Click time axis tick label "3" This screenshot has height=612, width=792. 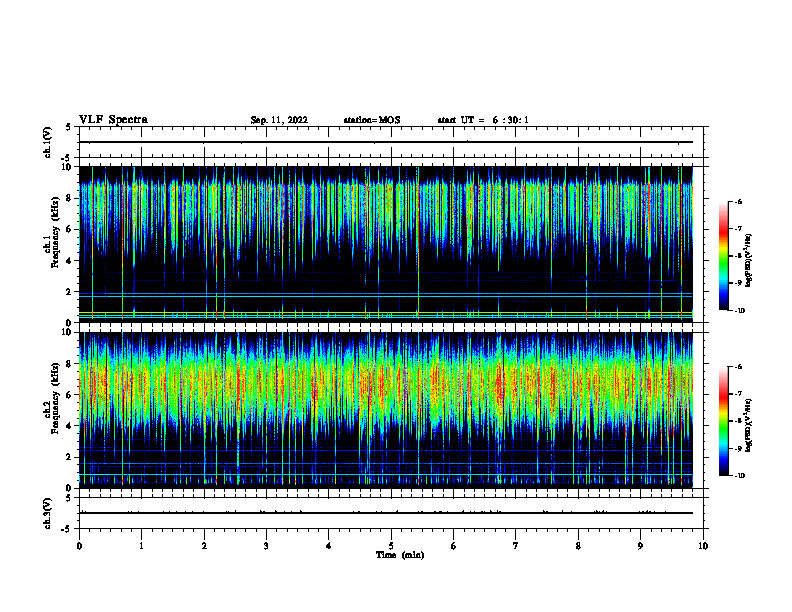[266, 546]
